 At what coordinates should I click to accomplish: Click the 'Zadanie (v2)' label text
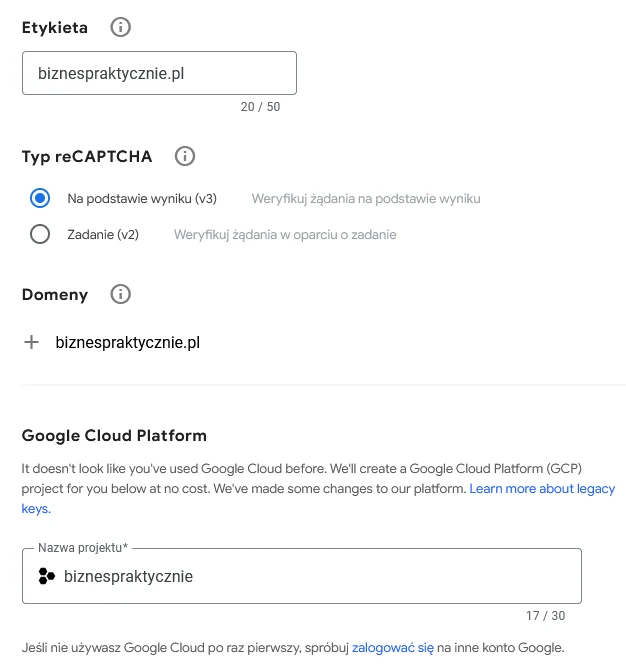click(x=103, y=235)
